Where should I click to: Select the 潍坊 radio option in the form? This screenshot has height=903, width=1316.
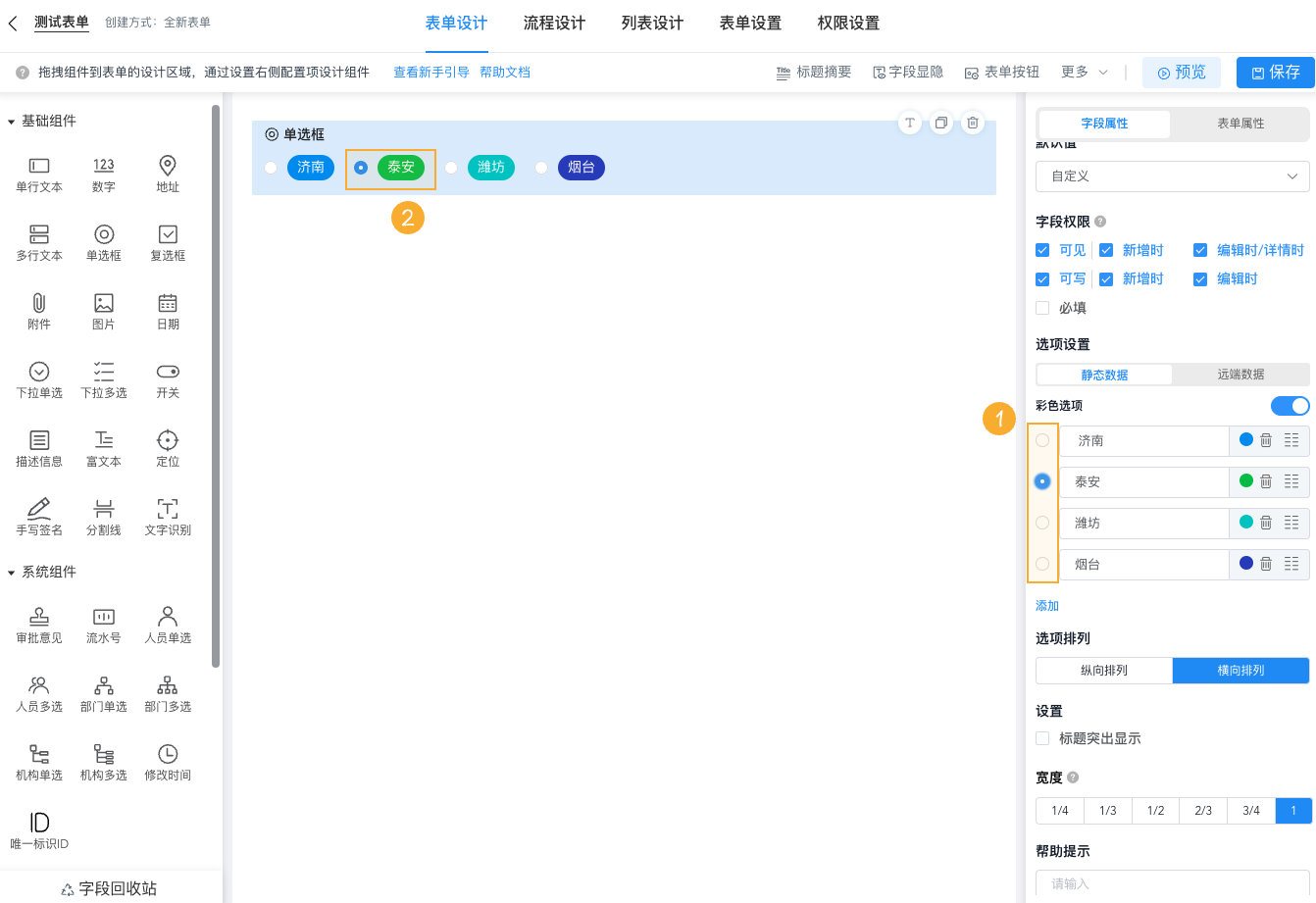(x=450, y=168)
